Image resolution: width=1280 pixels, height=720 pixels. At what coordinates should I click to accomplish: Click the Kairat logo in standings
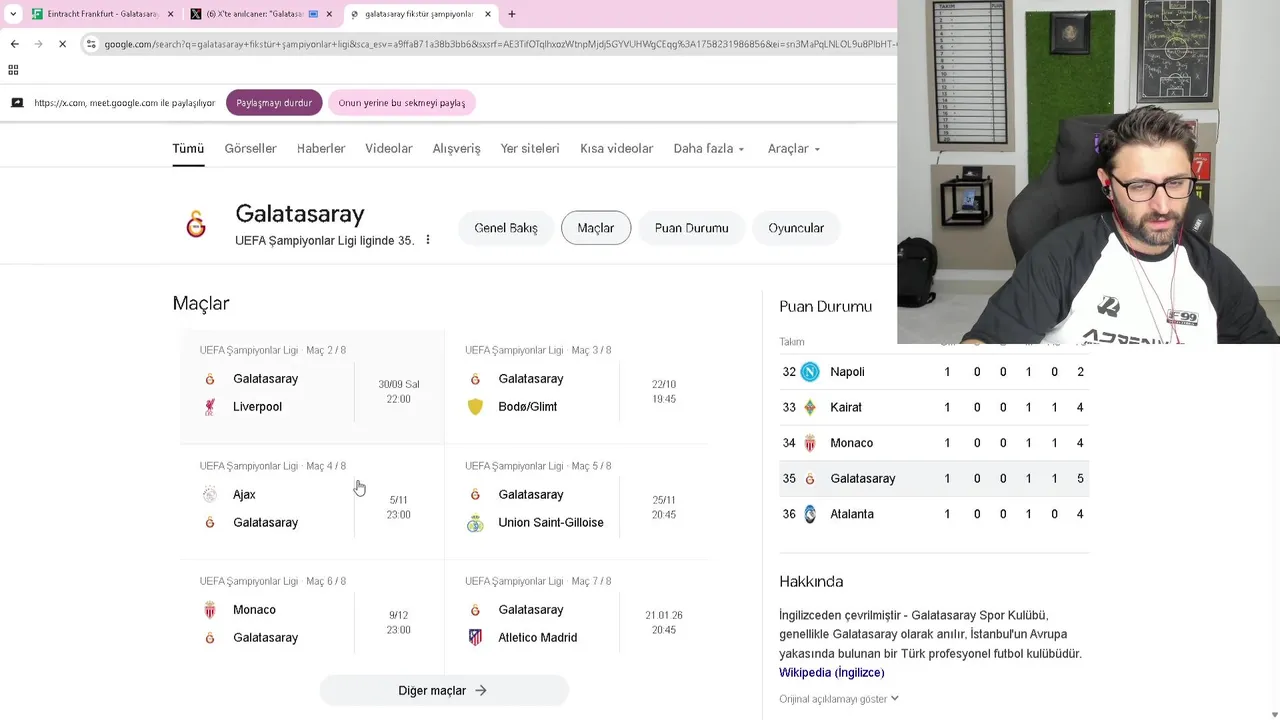pyautogui.click(x=810, y=407)
